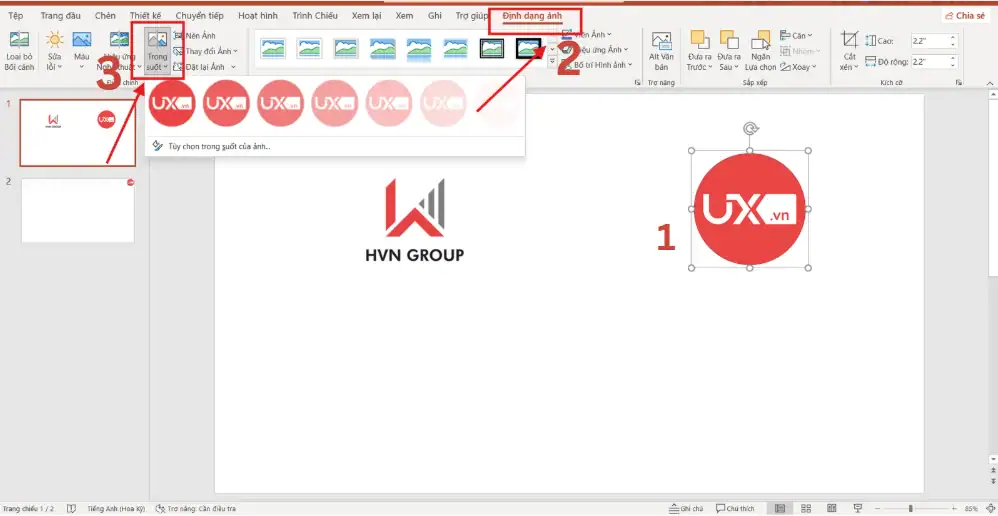Open the Tệp tab

click(x=15, y=15)
